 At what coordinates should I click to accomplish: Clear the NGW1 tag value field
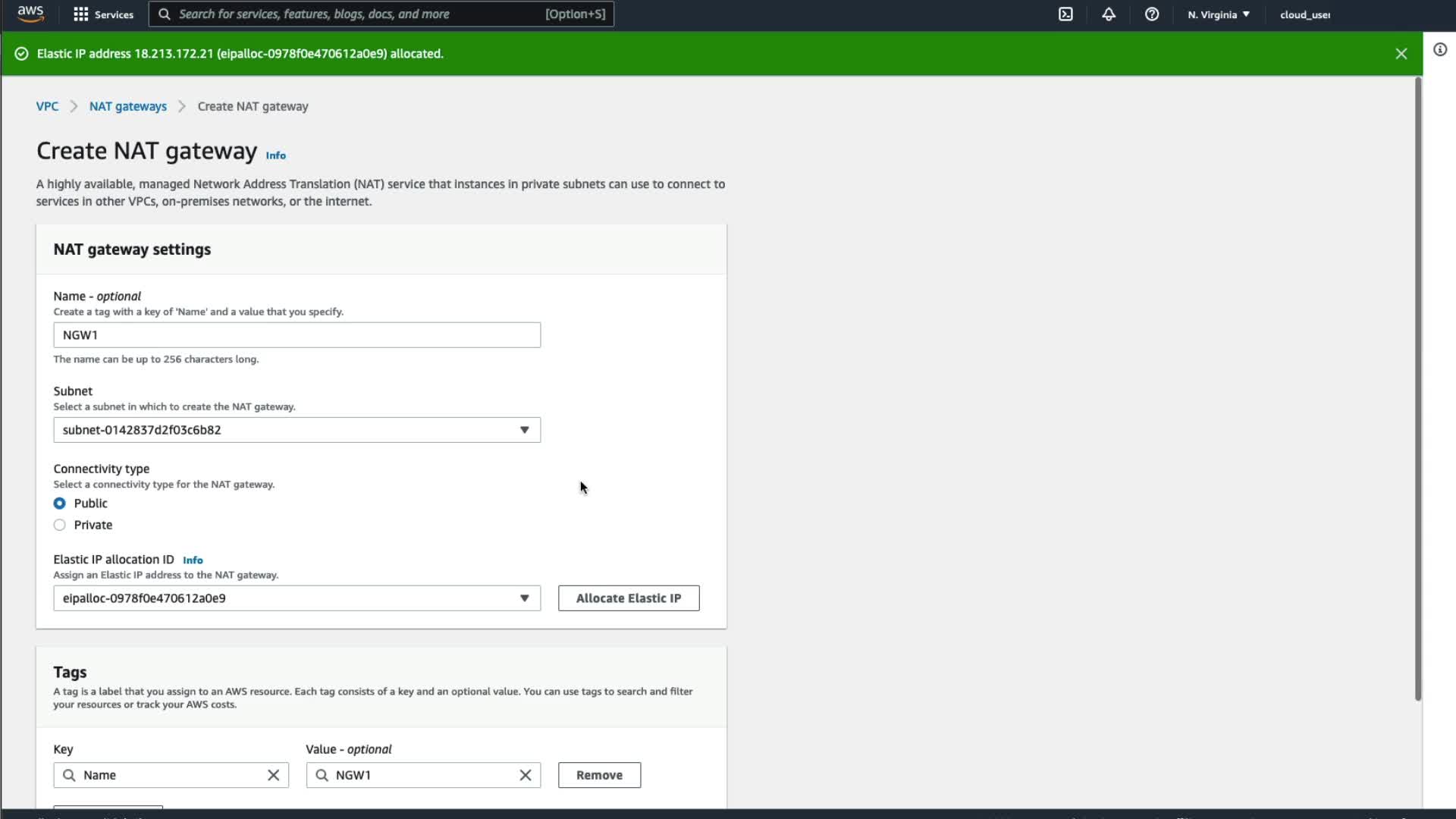[525, 775]
